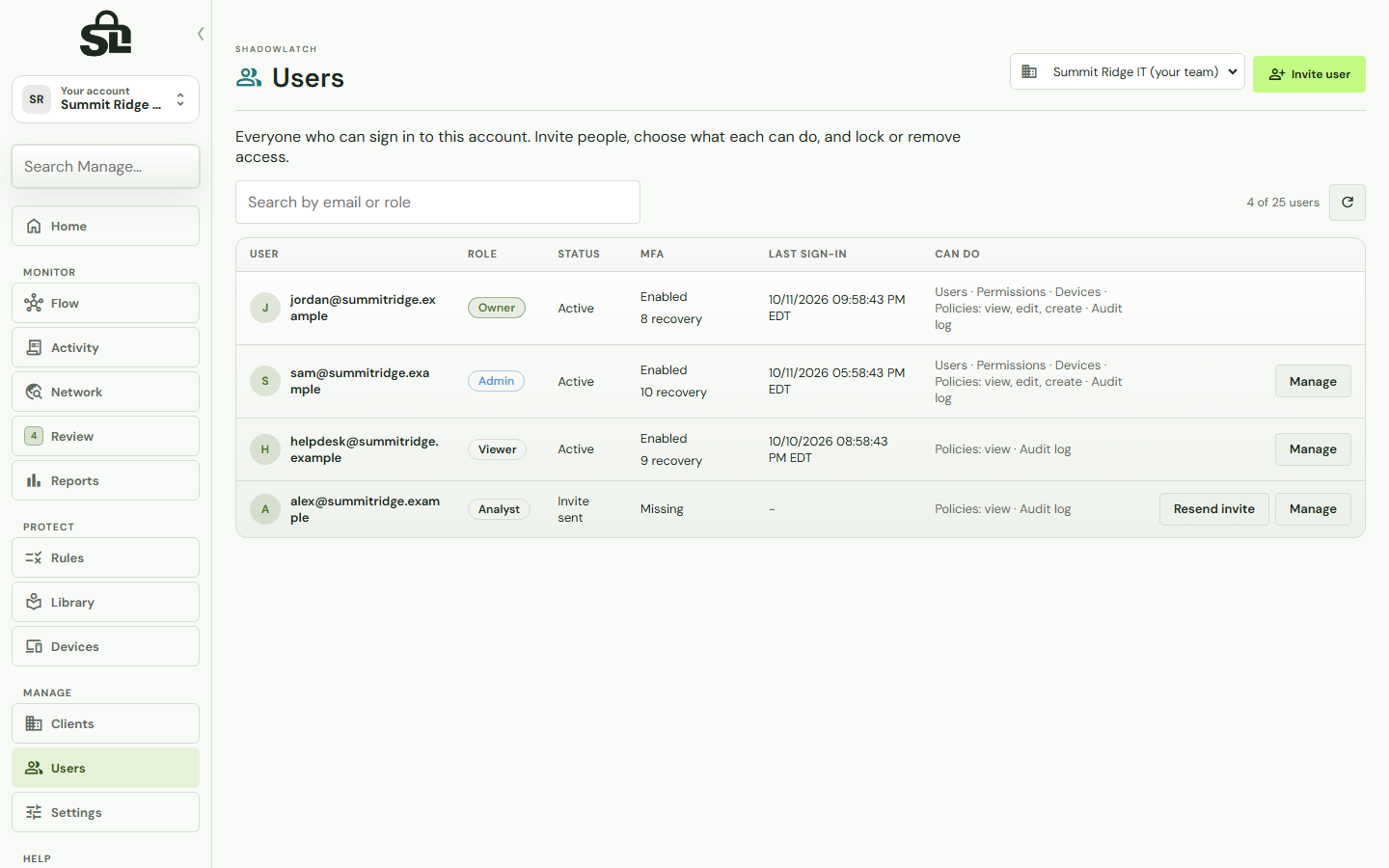Screen dimensions: 1389x868
Task: Click the USER column header
Action: point(264,255)
